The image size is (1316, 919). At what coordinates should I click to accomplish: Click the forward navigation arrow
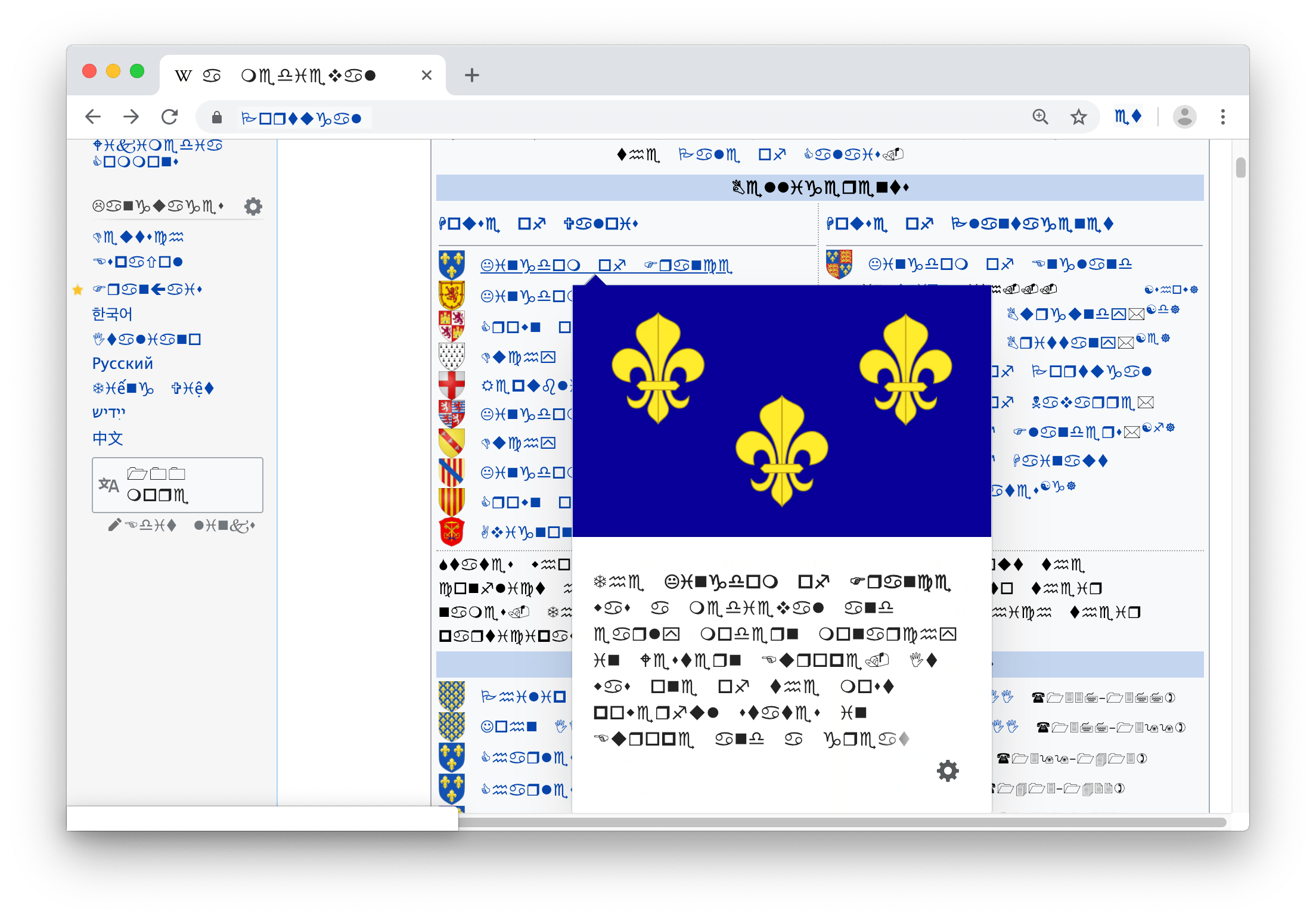131,117
